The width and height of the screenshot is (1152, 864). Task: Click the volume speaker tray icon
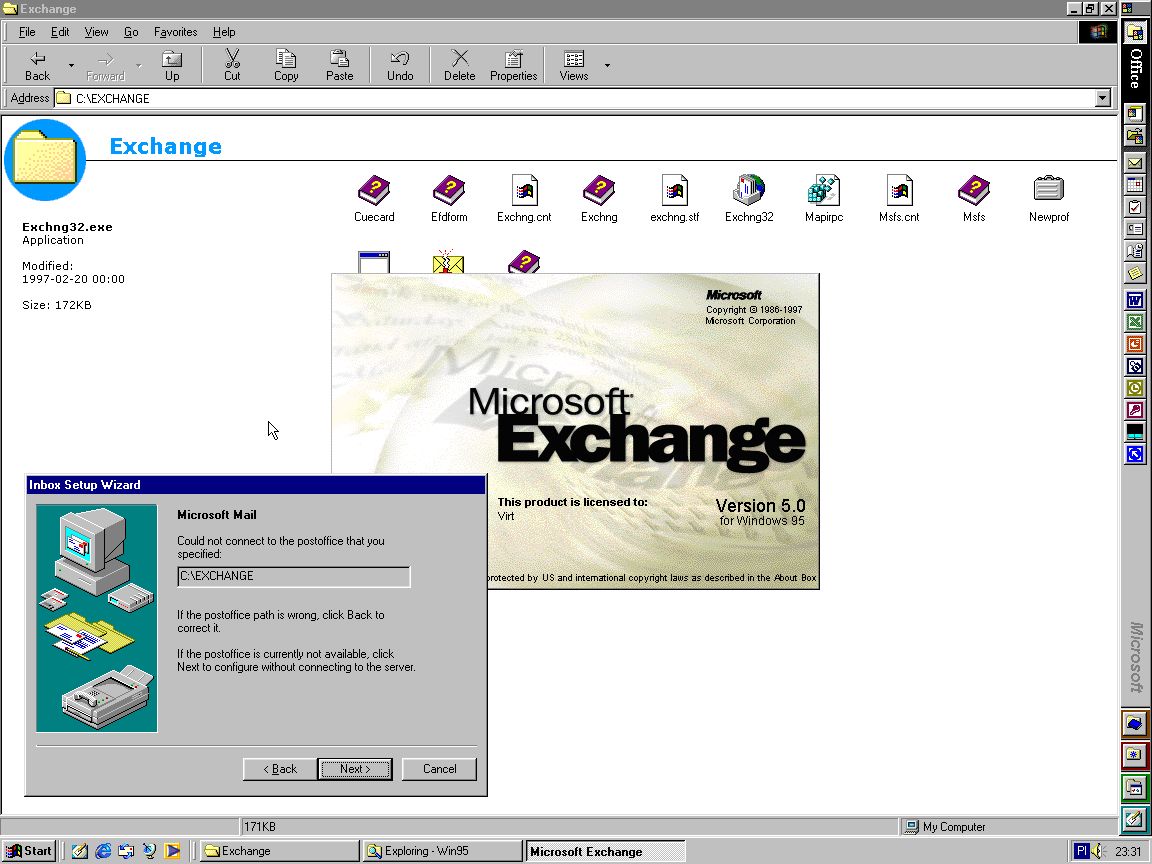click(x=1098, y=851)
